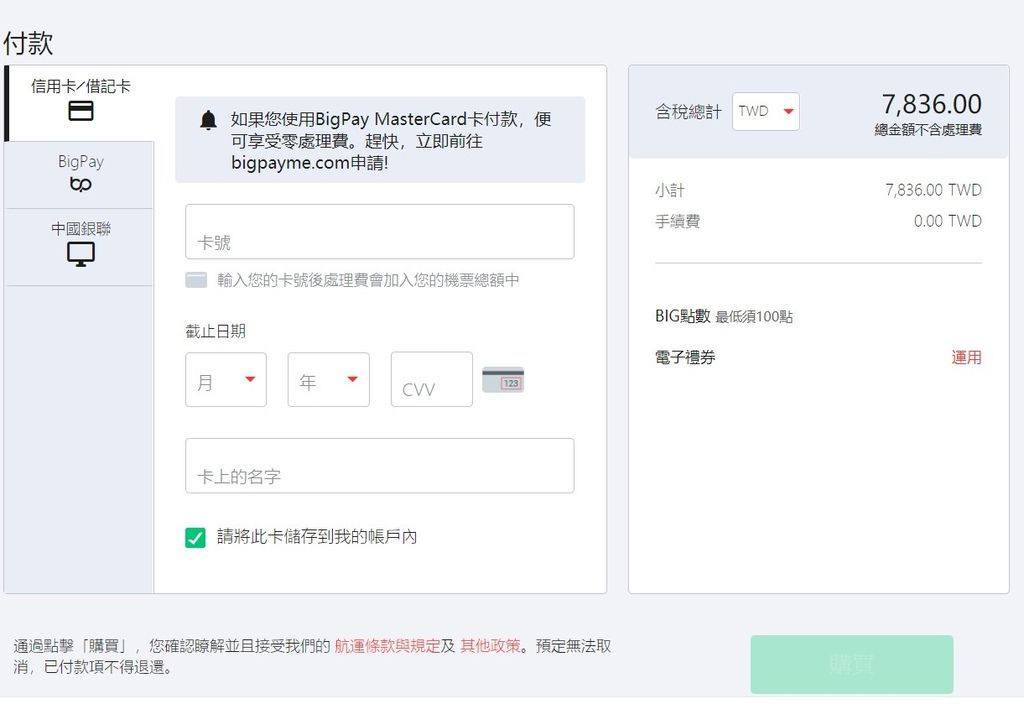Click the 適用 link for e-voucher
This screenshot has height=704, width=1024.
(966, 357)
